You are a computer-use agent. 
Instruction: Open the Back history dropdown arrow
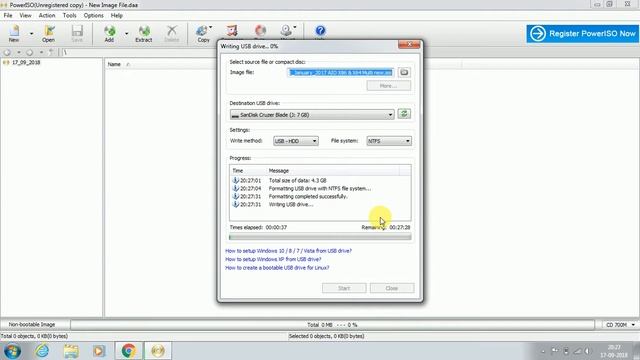point(18,53)
